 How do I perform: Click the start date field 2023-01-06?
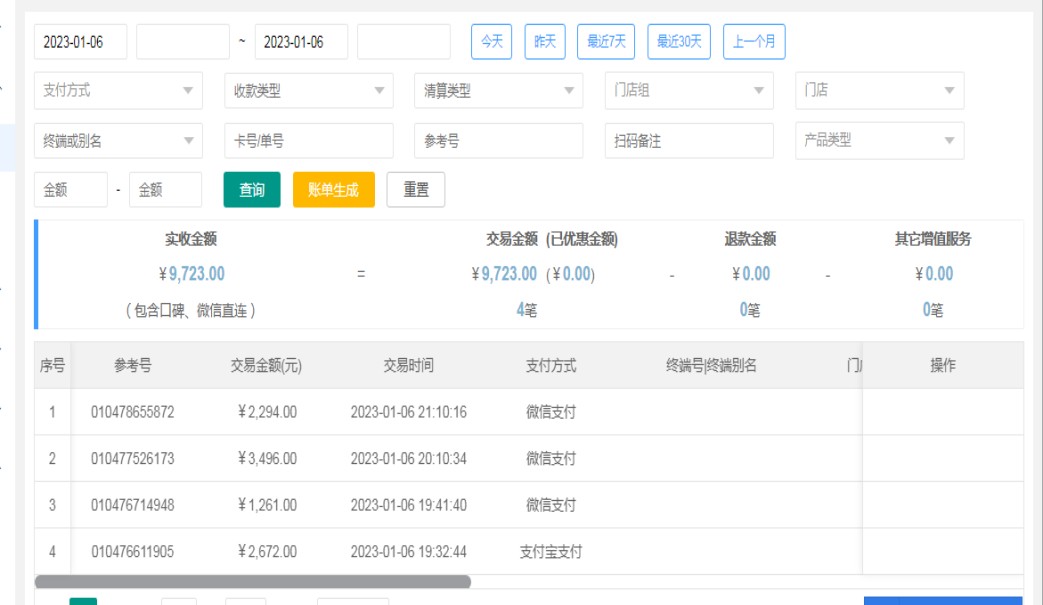point(81,42)
